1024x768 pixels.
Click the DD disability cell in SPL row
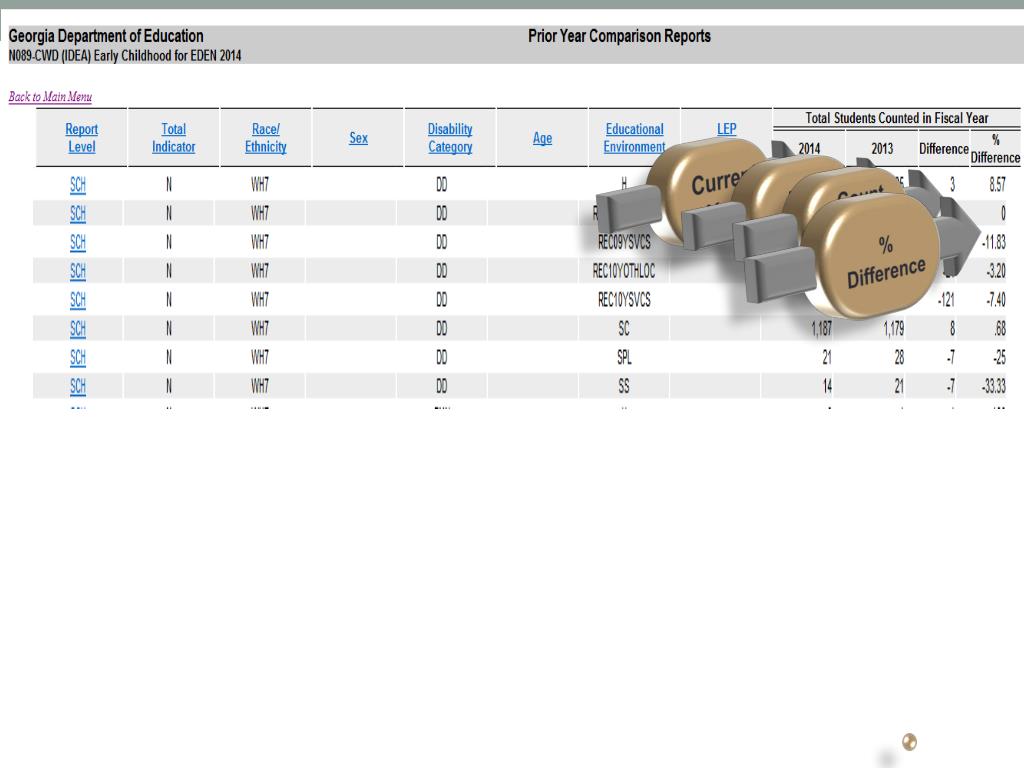coord(441,357)
